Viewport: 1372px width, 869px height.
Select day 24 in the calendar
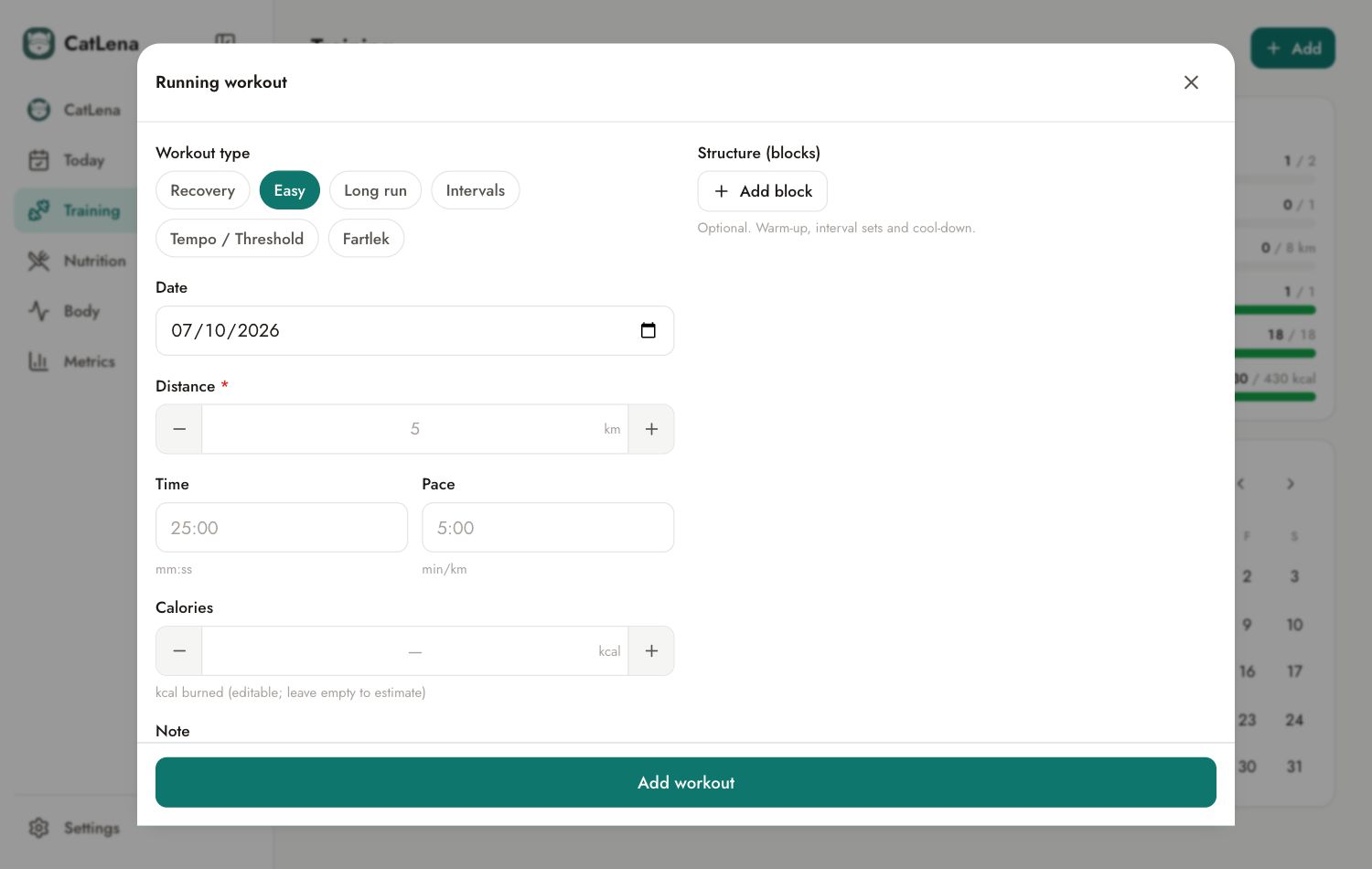point(1294,720)
